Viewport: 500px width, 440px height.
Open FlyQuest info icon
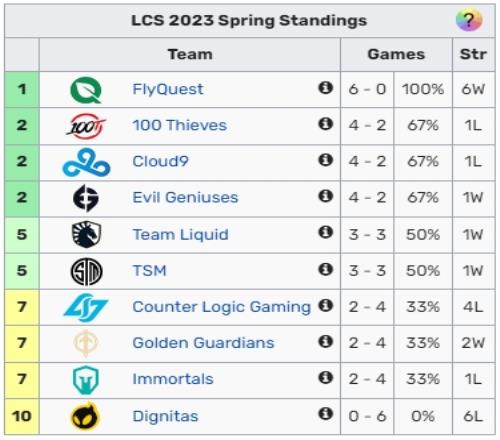[326, 88]
